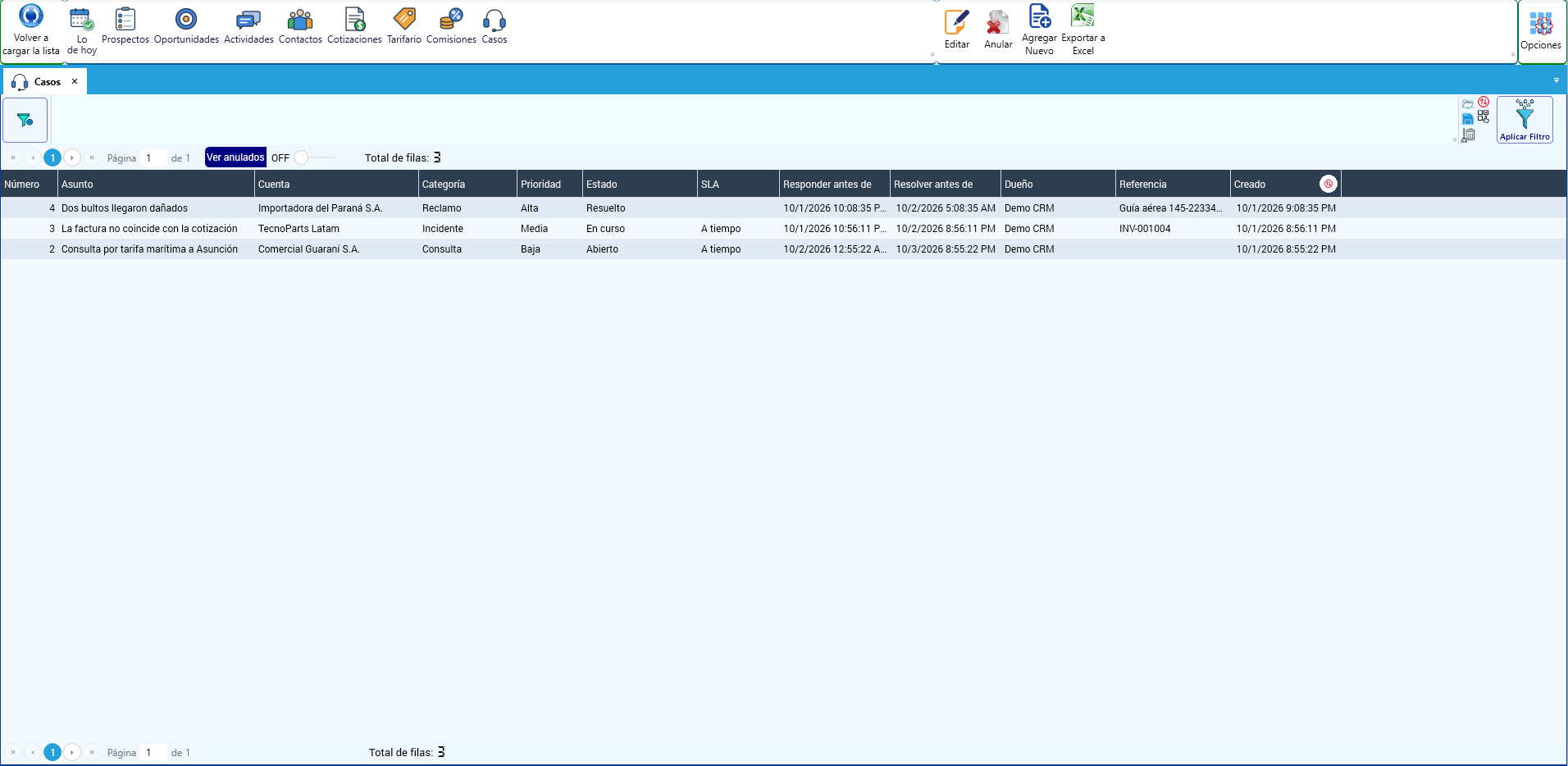Select the Casos tab

45,81
